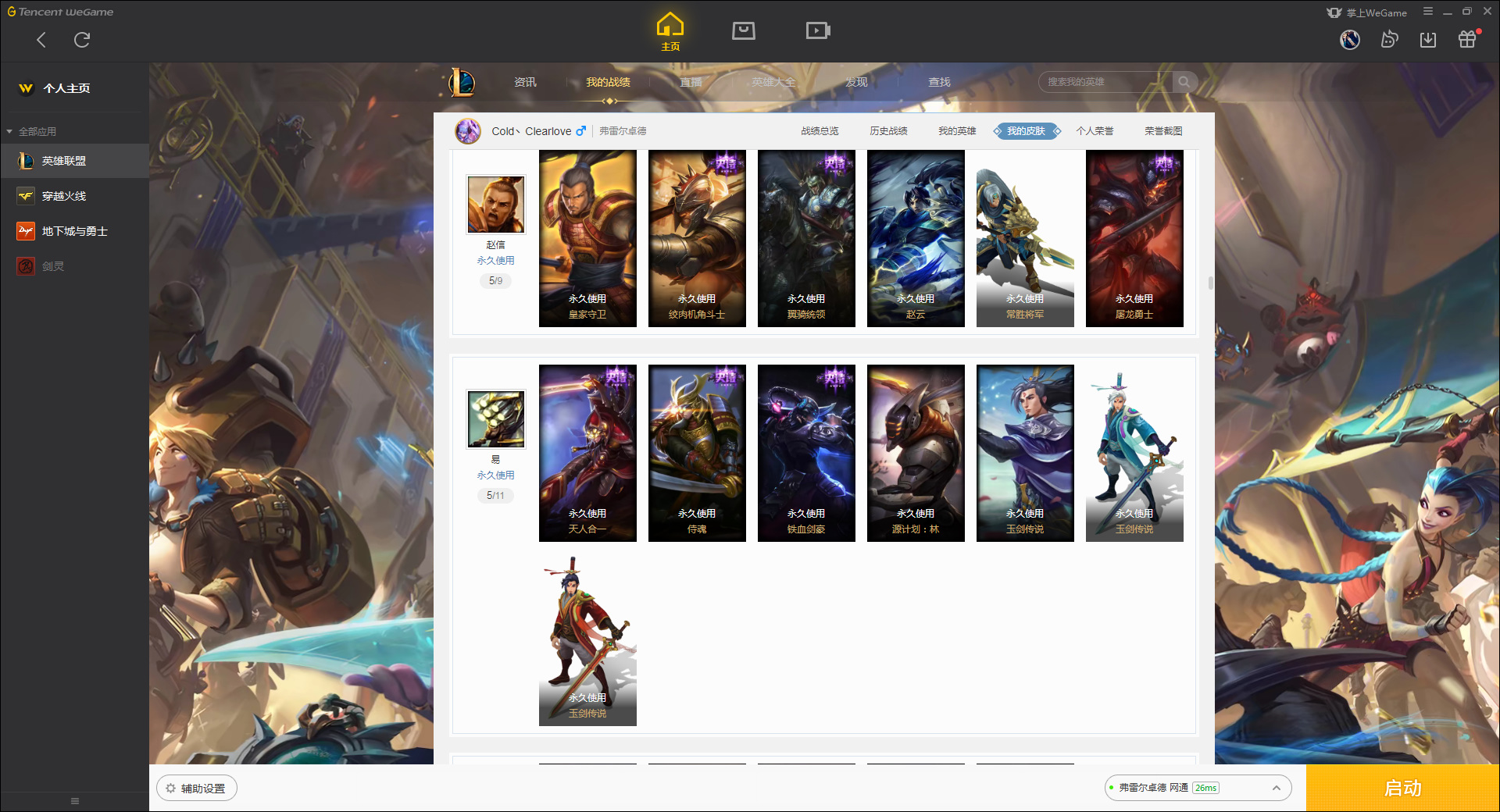Switch to 荣誉截图 sub-tab
The width and height of the screenshot is (1500, 812).
1163,131
